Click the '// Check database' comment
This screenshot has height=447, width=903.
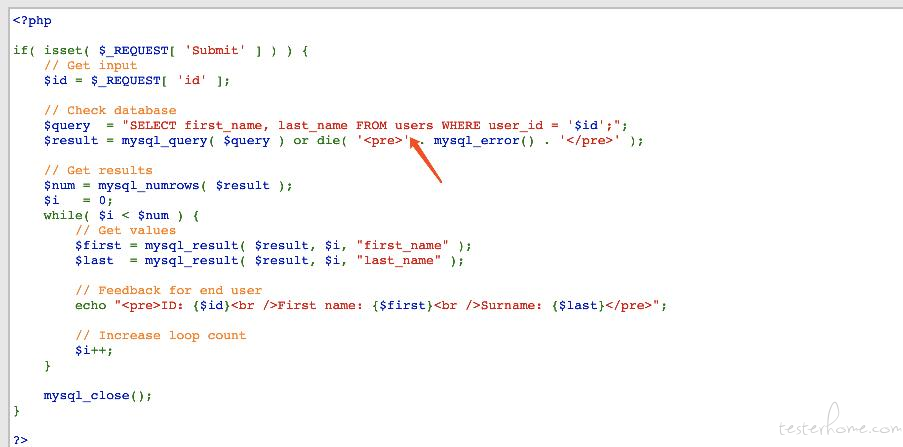tap(110, 111)
